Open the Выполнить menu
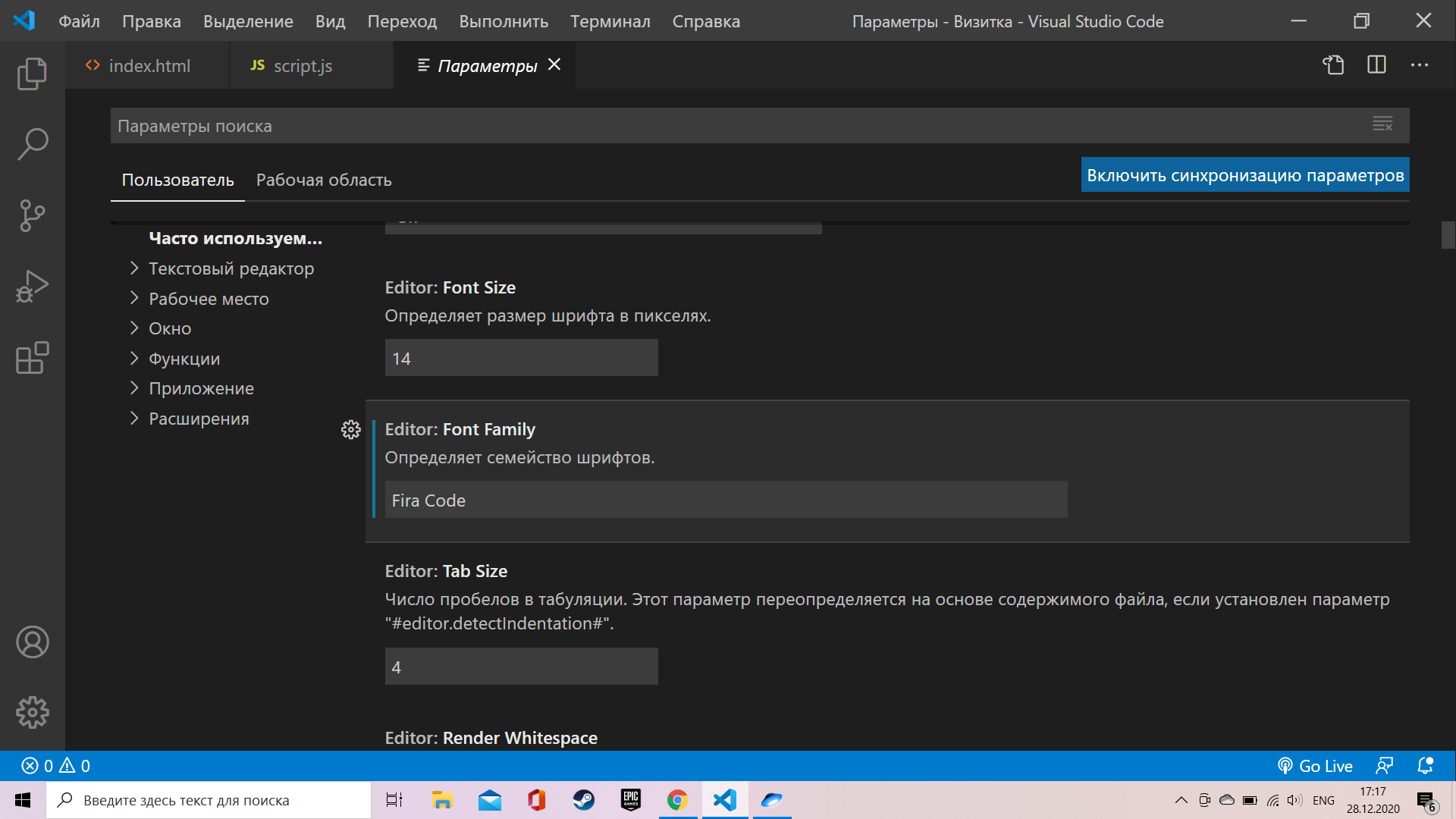This screenshot has width=1456, height=819. 504,21
